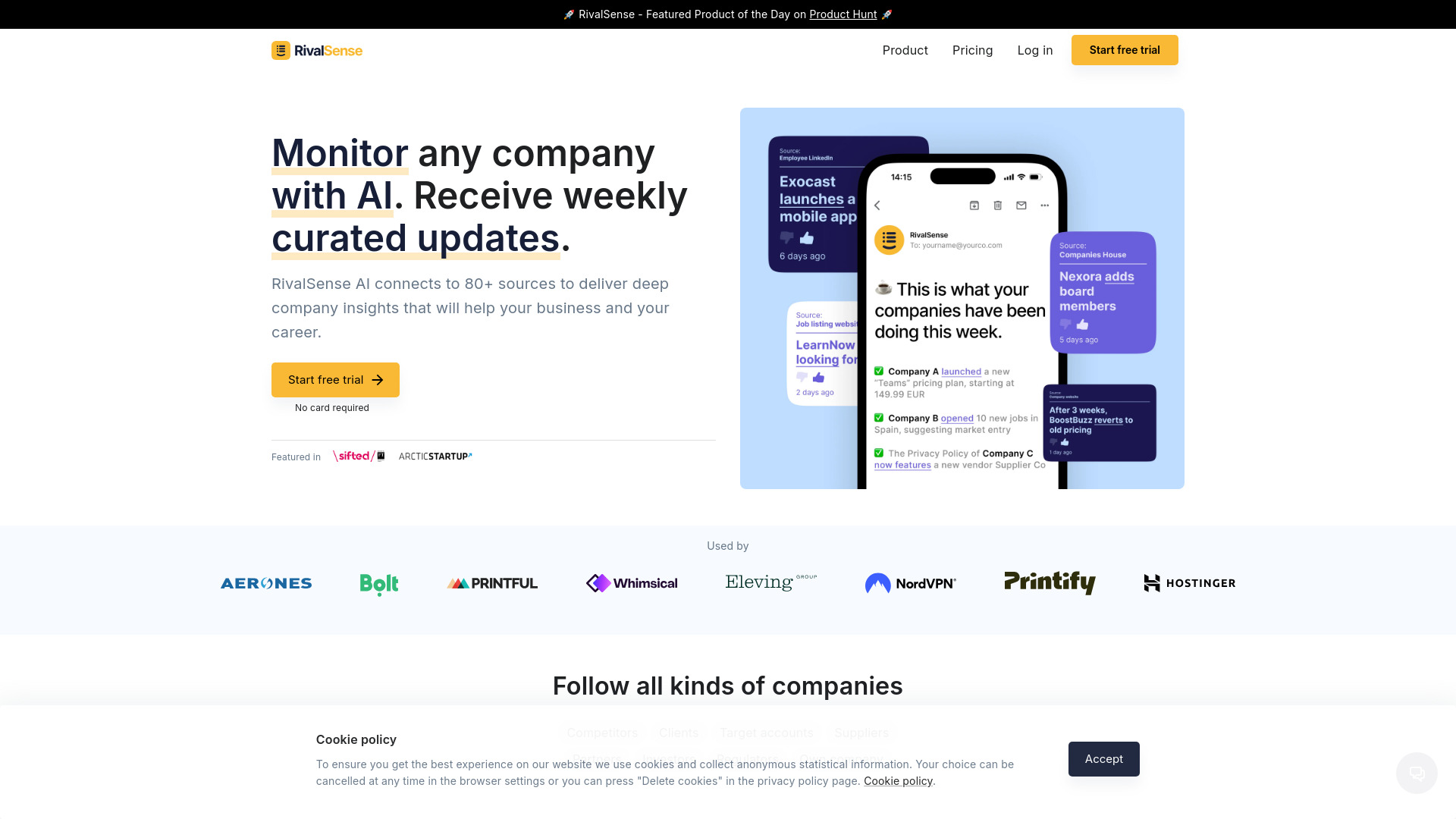Click the Cookie policy link
The image size is (1456, 819).
[898, 781]
